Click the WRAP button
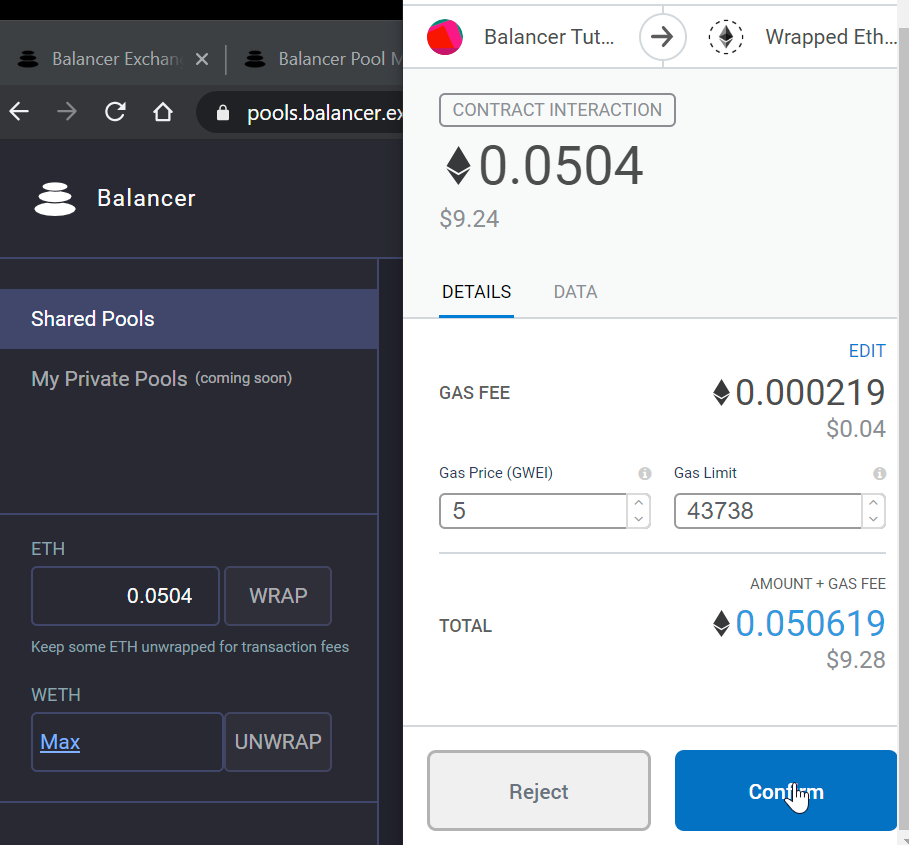The image size is (909, 845). (x=278, y=596)
